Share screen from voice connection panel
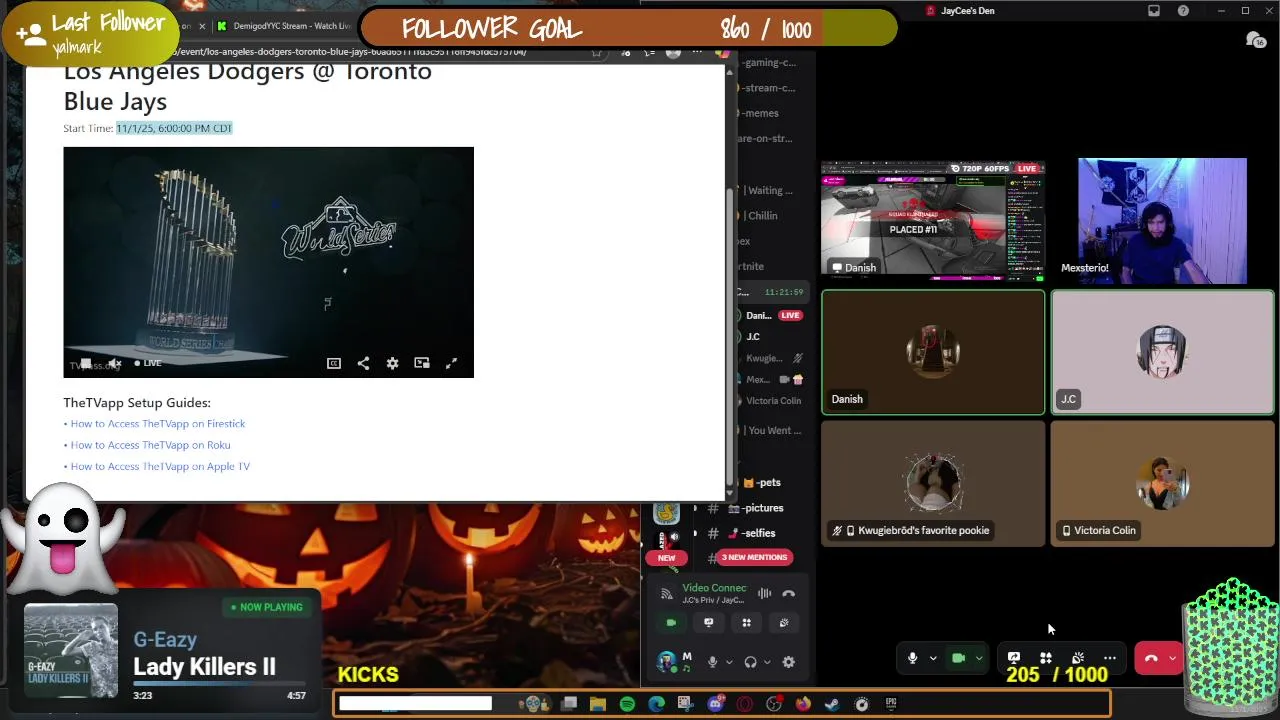Viewport: 1280px width, 720px height. click(x=709, y=623)
